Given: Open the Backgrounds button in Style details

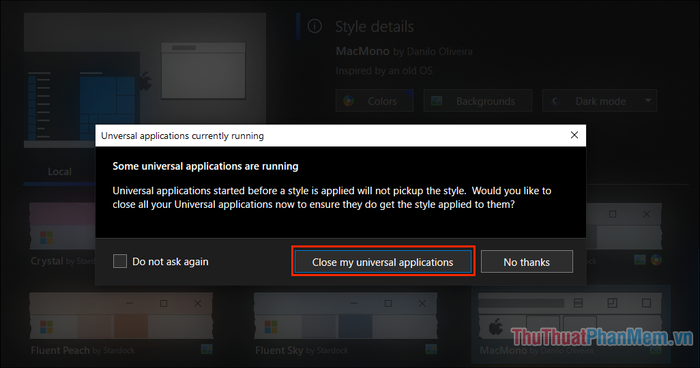Looking at the screenshot, I should (x=478, y=101).
